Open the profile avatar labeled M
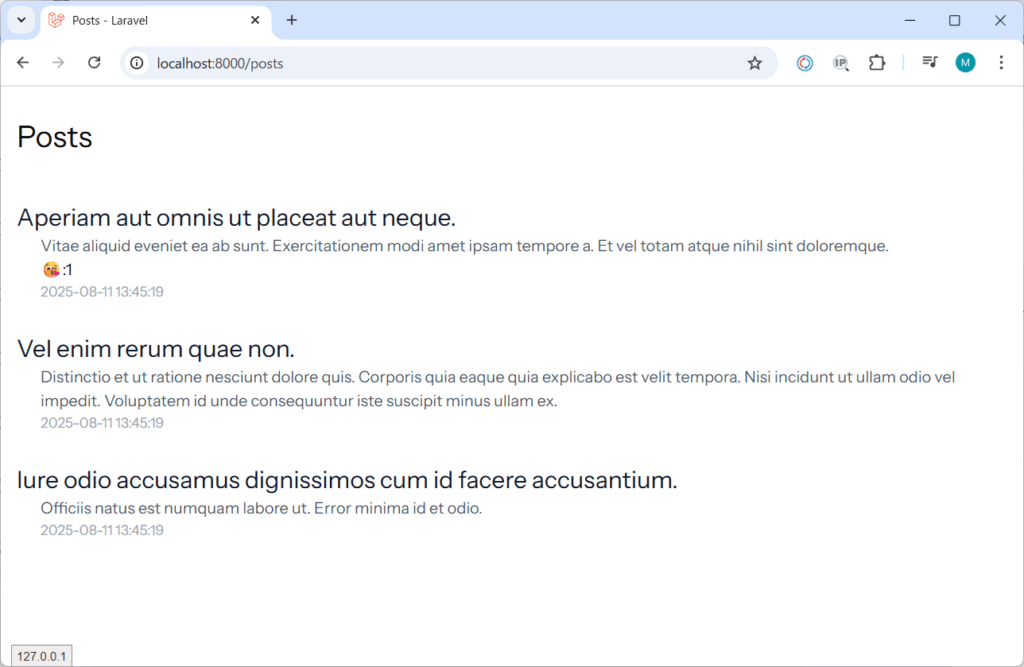 [x=965, y=63]
